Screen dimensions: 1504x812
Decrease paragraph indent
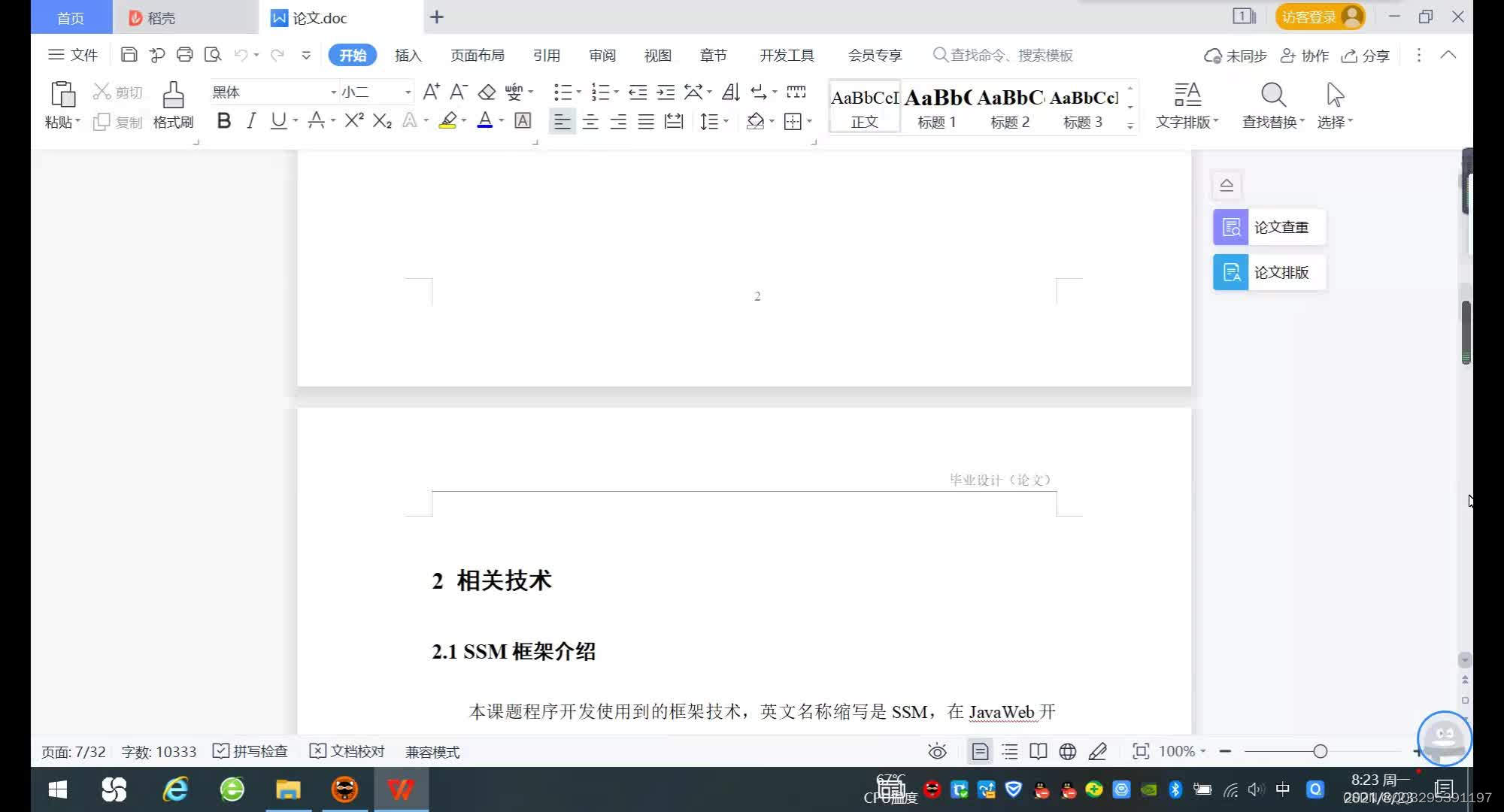coord(638,92)
